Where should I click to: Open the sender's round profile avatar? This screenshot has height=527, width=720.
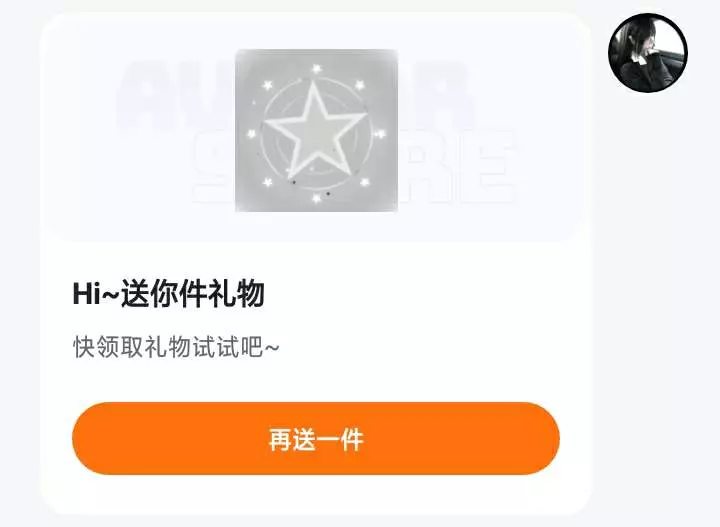648,53
